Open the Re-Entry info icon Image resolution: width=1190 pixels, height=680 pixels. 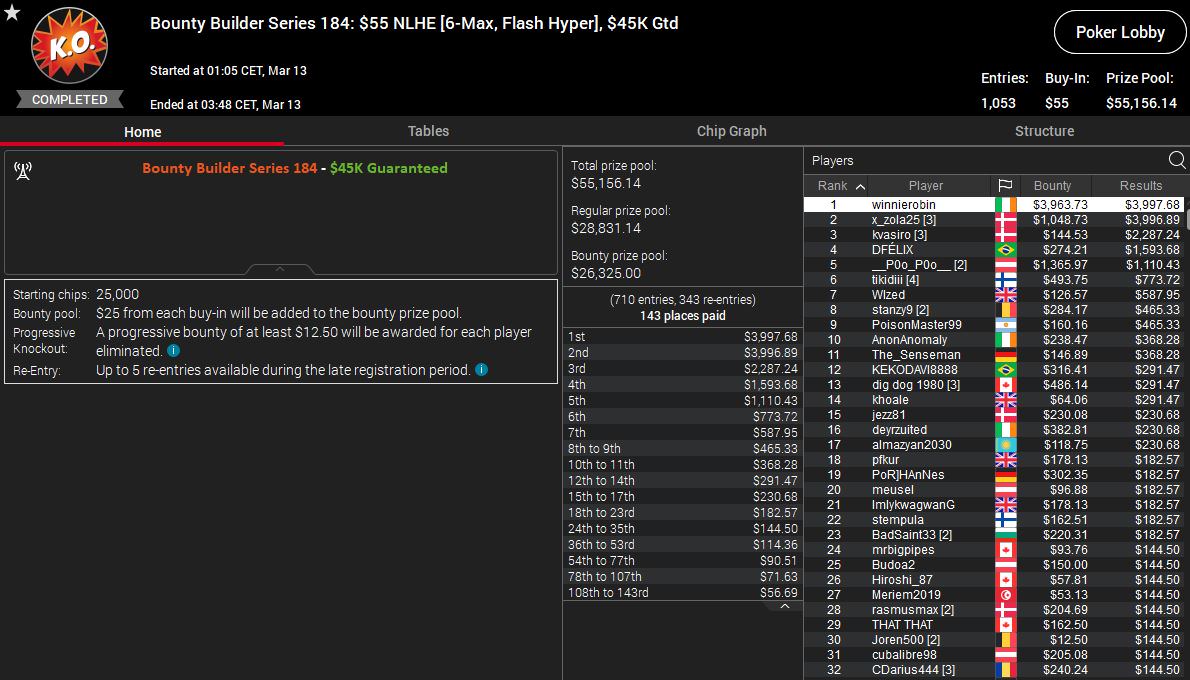[x=481, y=370]
